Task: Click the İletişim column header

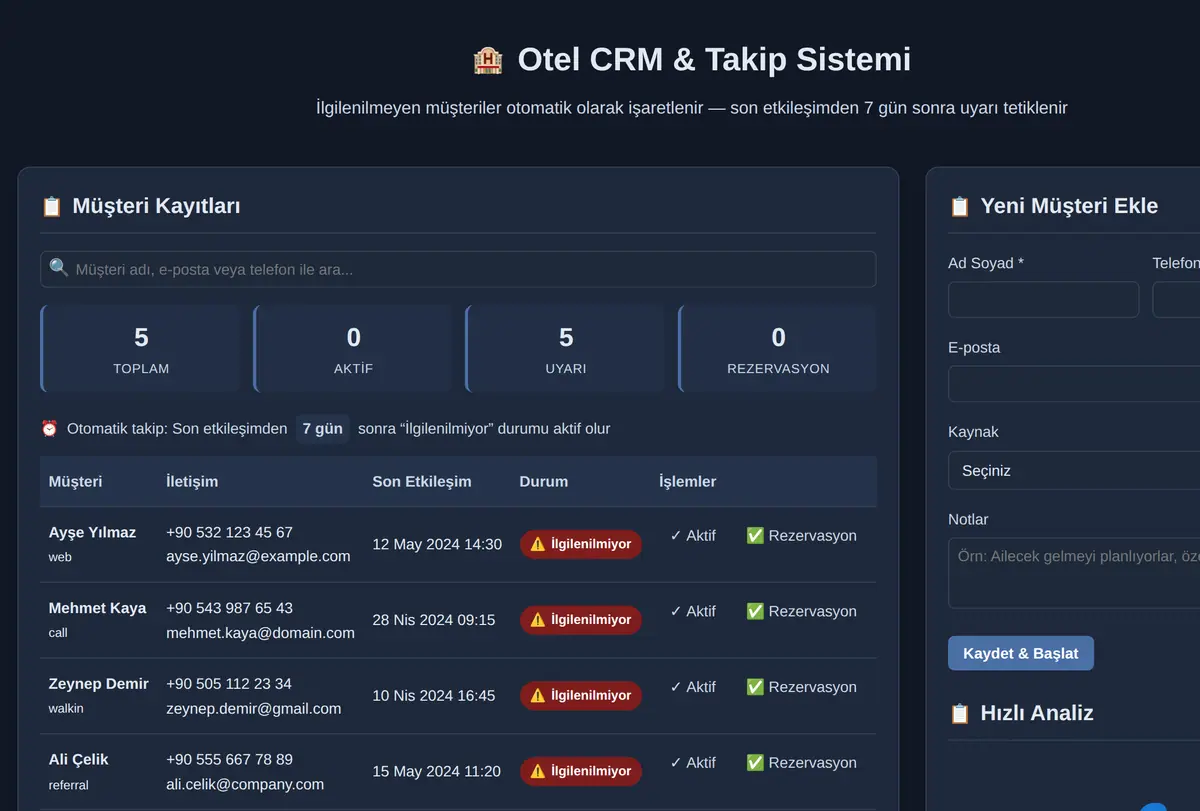Action: (192, 481)
